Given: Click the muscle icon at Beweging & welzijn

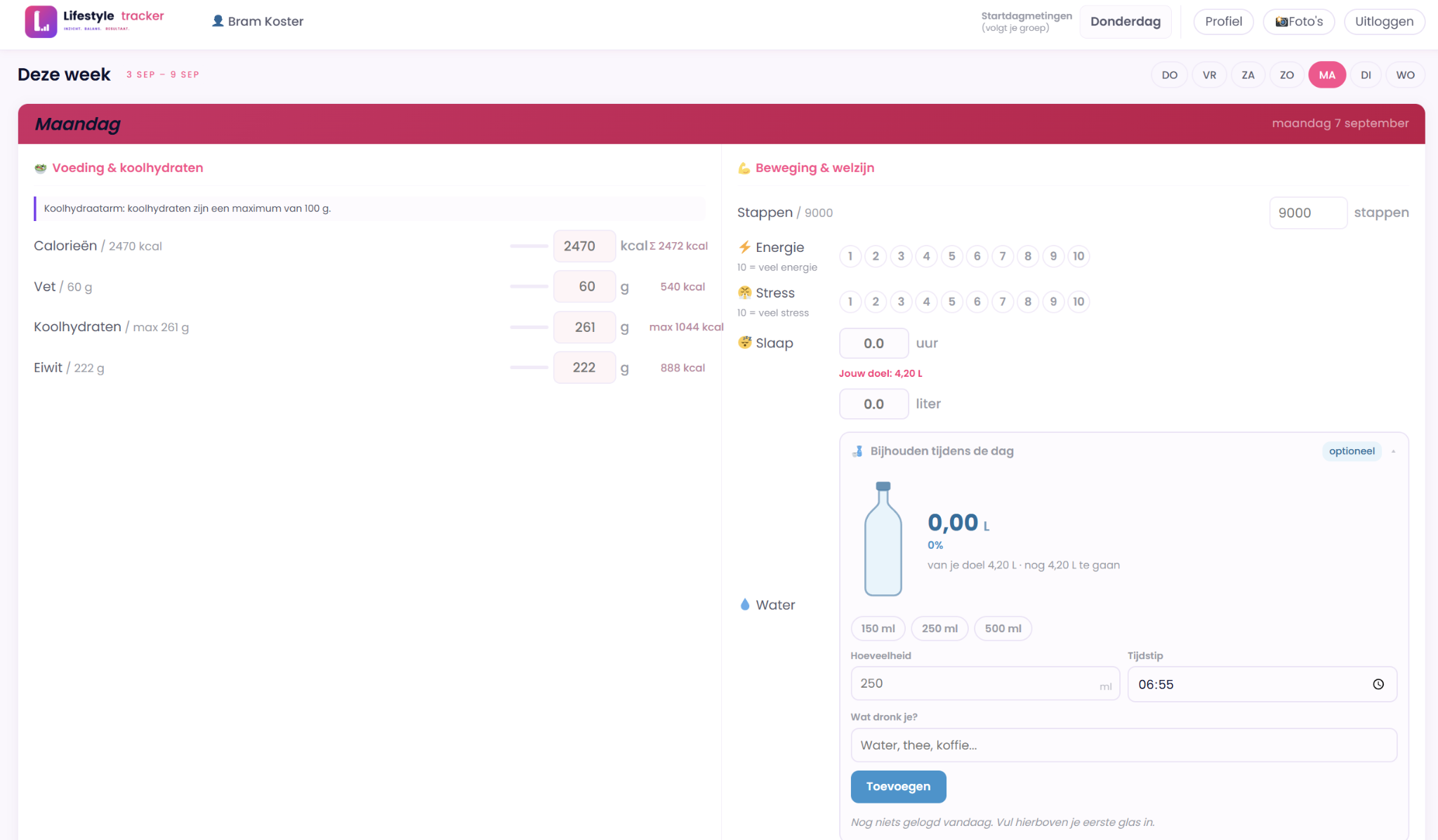Looking at the screenshot, I should [x=744, y=168].
